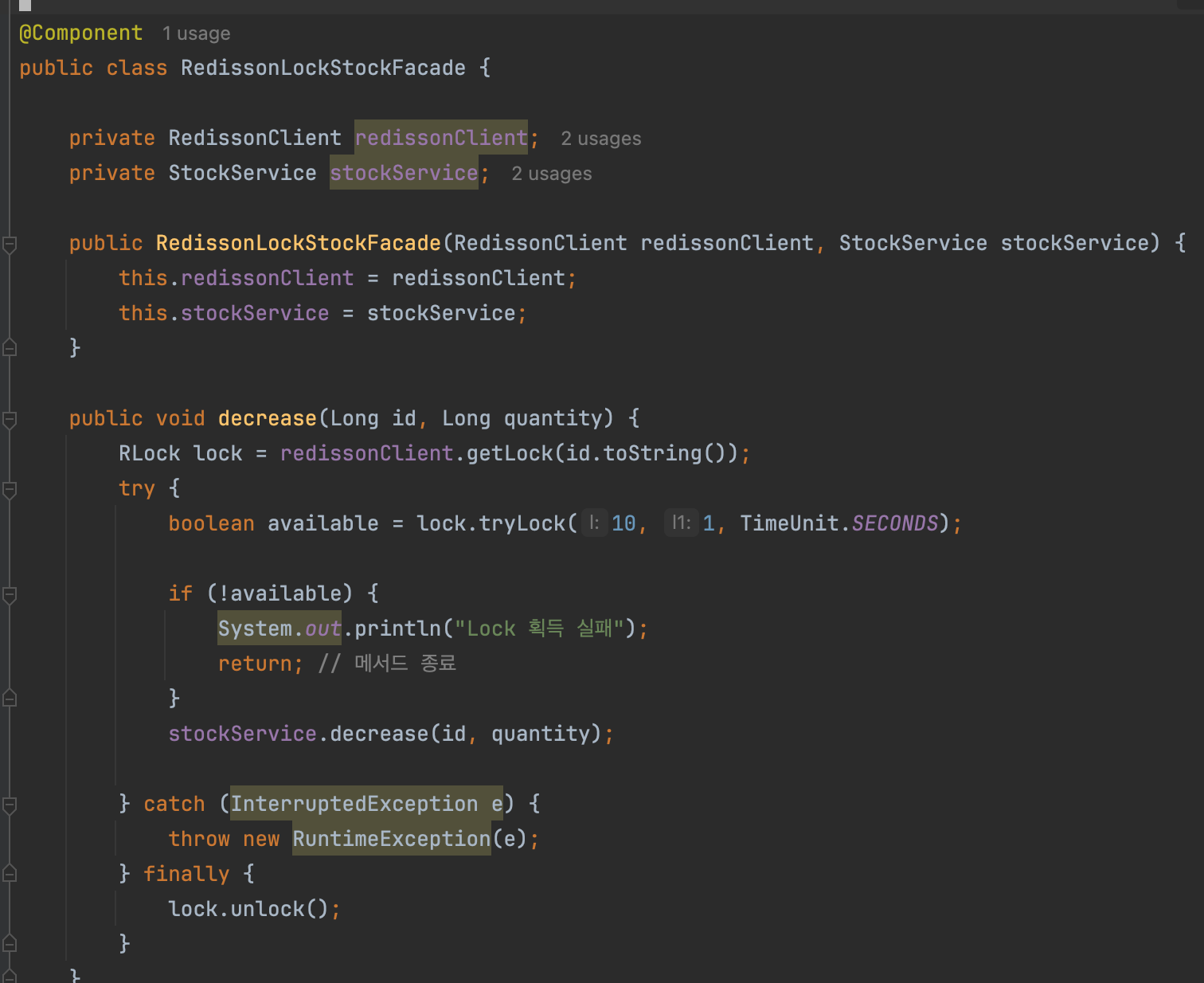Open '2 usages' hint for stockService field
The image size is (1204, 983).
(551, 174)
